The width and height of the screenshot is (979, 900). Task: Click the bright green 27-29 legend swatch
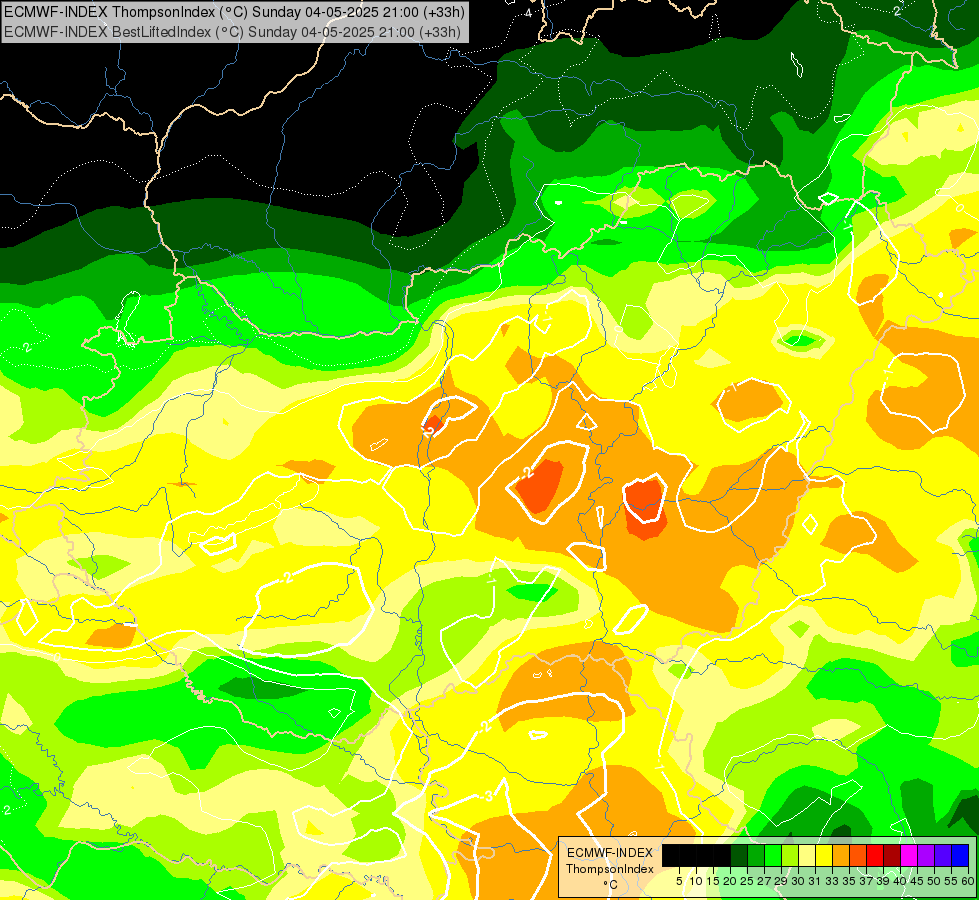coord(773,855)
